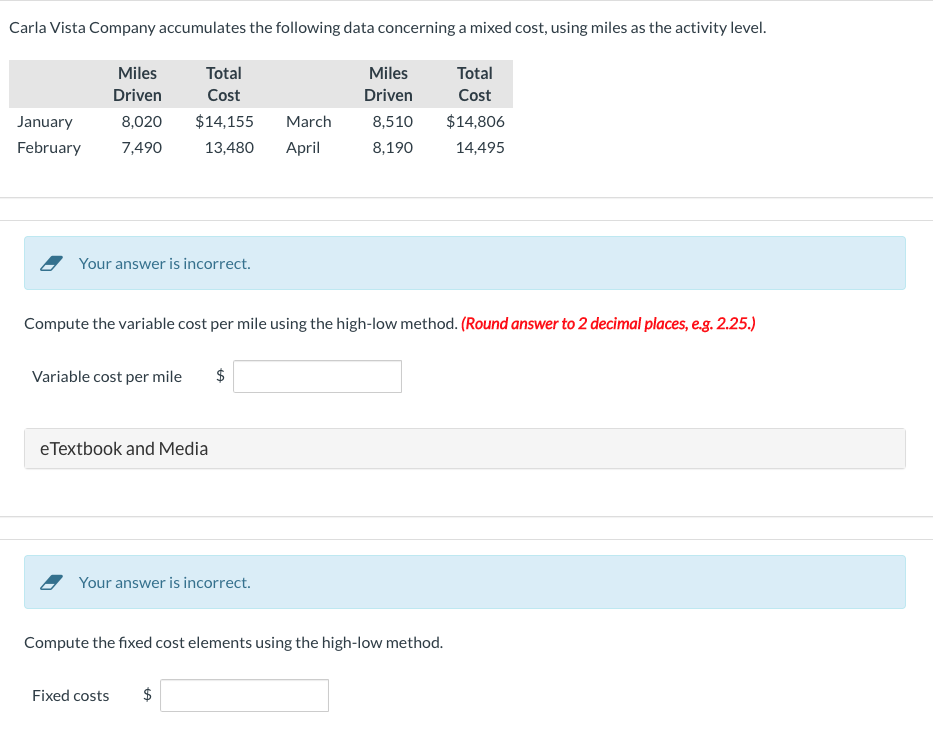This screenshot has height=739, width=933.
Task: Click April miles driven value 8,190
Action: click(x=393, y=148)
